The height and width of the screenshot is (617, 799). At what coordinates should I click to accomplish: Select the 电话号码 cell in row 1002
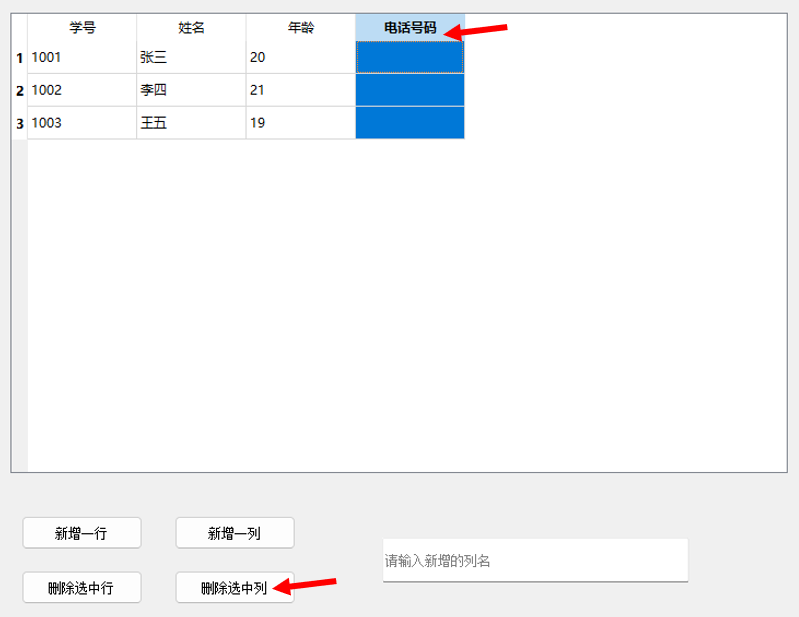pyautogui.click(x=410, y=90)
